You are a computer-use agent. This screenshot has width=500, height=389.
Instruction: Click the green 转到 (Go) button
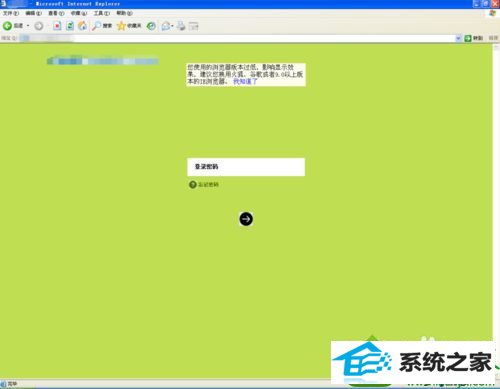point(473,38)
